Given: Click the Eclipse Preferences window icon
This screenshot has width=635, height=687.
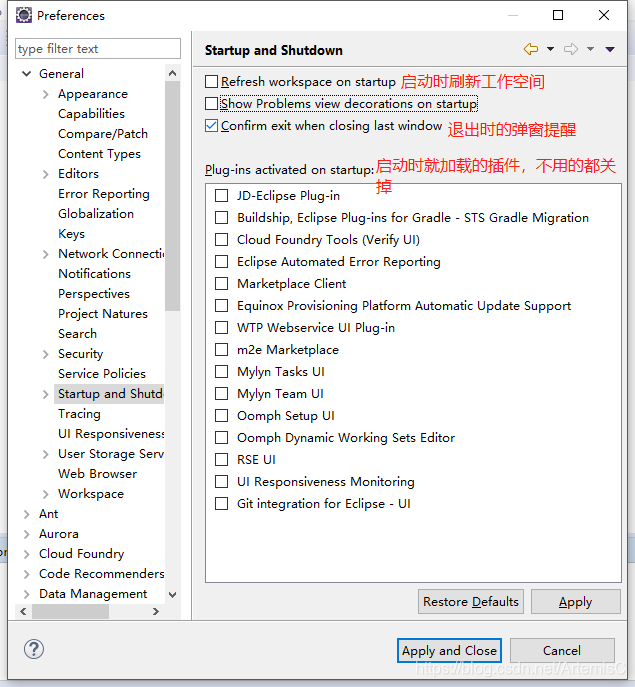Looking at the screenshot, I should coord(24,15).
